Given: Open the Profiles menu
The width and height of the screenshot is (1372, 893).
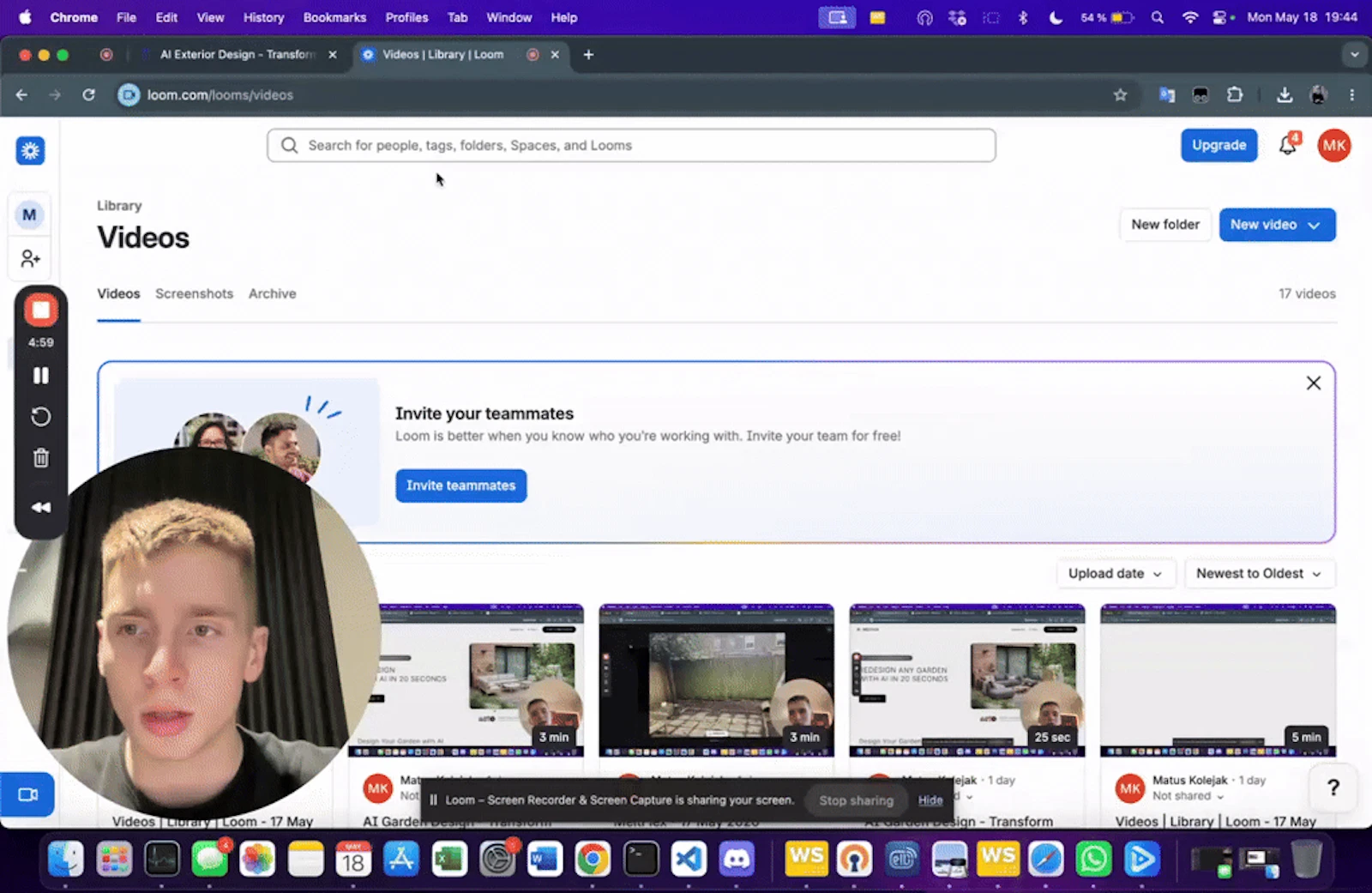Looking at the screenshot, I should (406, 17).
